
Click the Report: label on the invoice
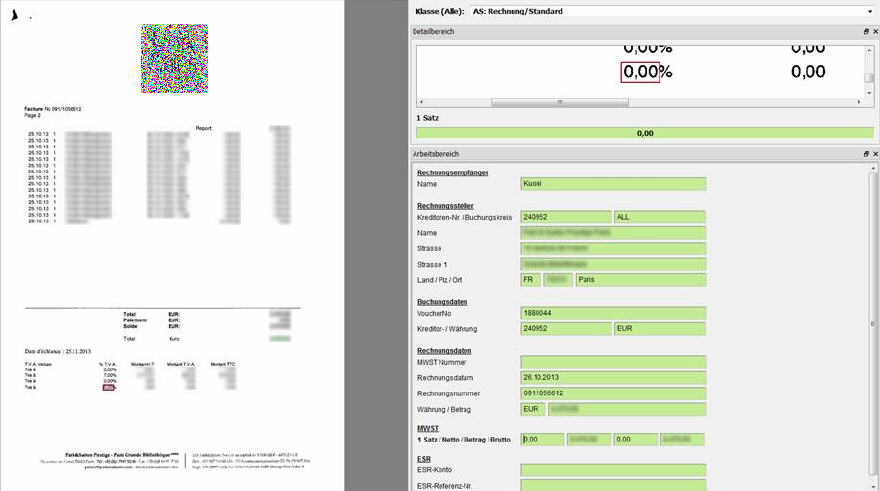pos(204,128)
